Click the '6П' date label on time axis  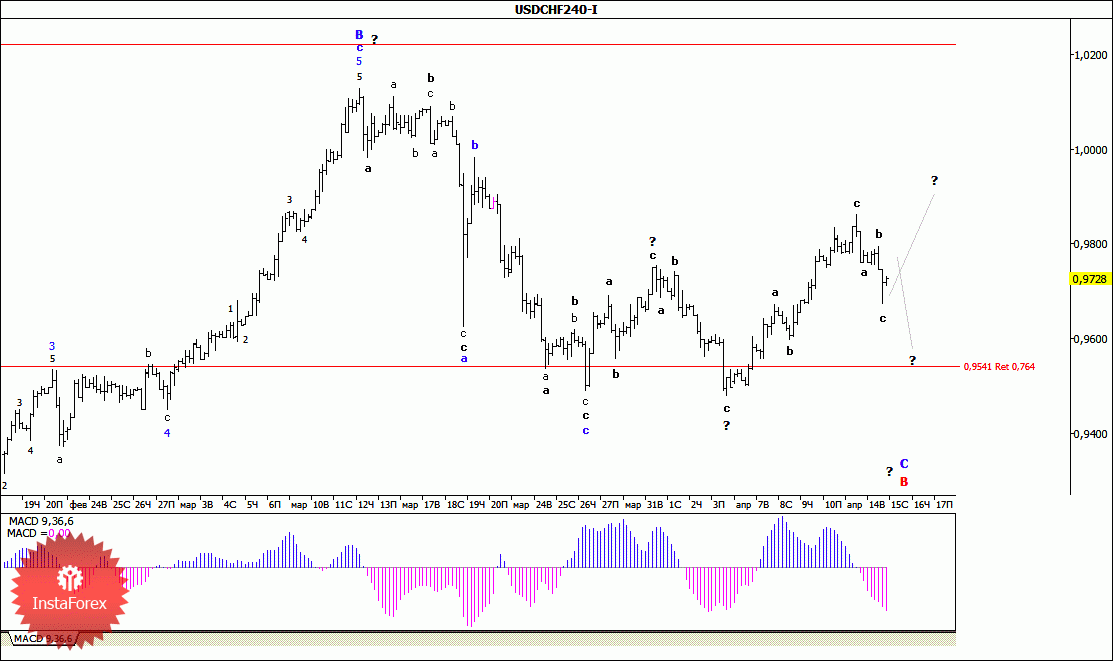coord(275,505)
